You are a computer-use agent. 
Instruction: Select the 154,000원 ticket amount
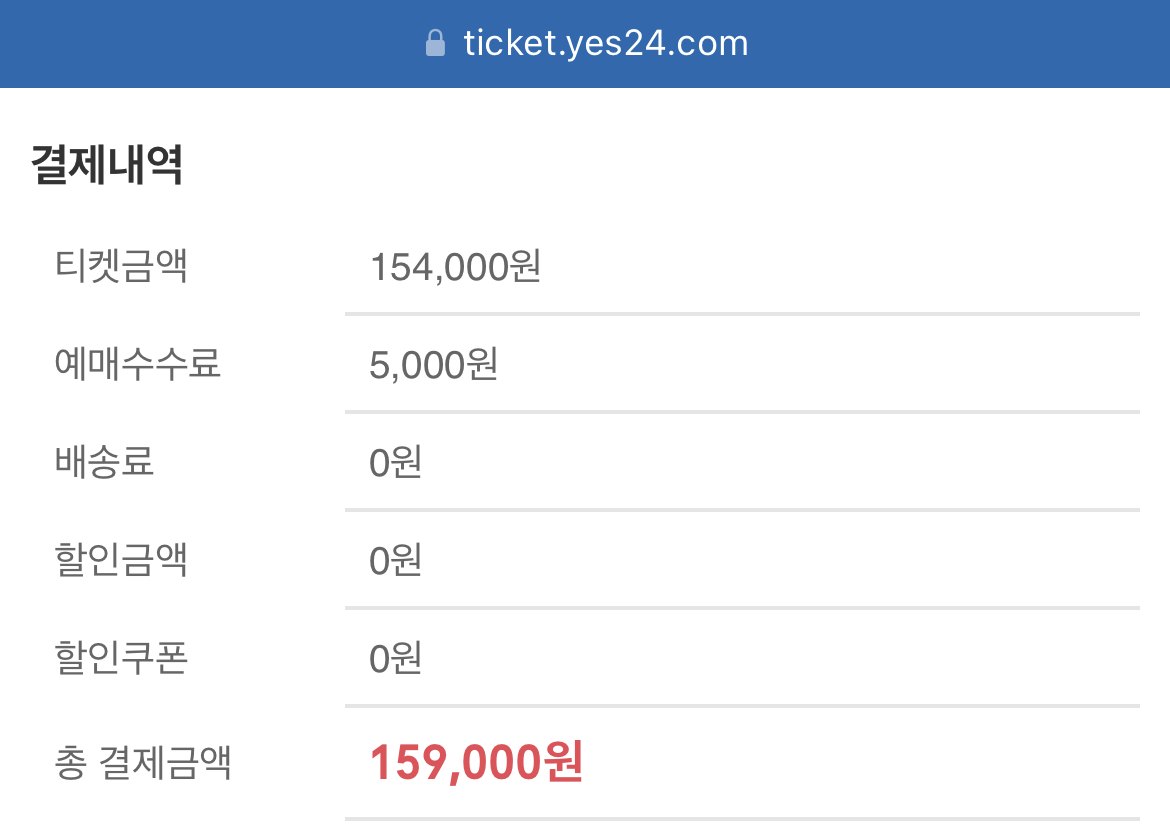455,265
